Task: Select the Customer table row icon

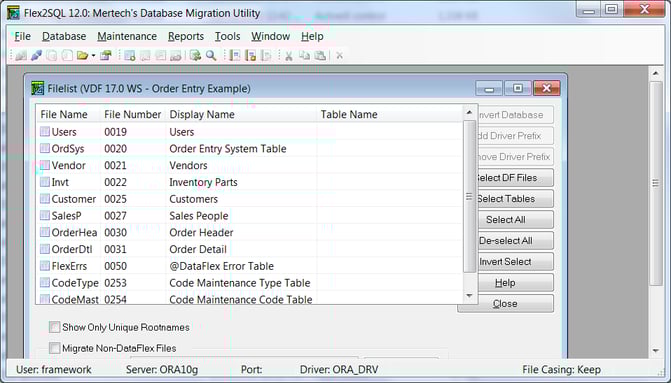Action: coord(45,199)
